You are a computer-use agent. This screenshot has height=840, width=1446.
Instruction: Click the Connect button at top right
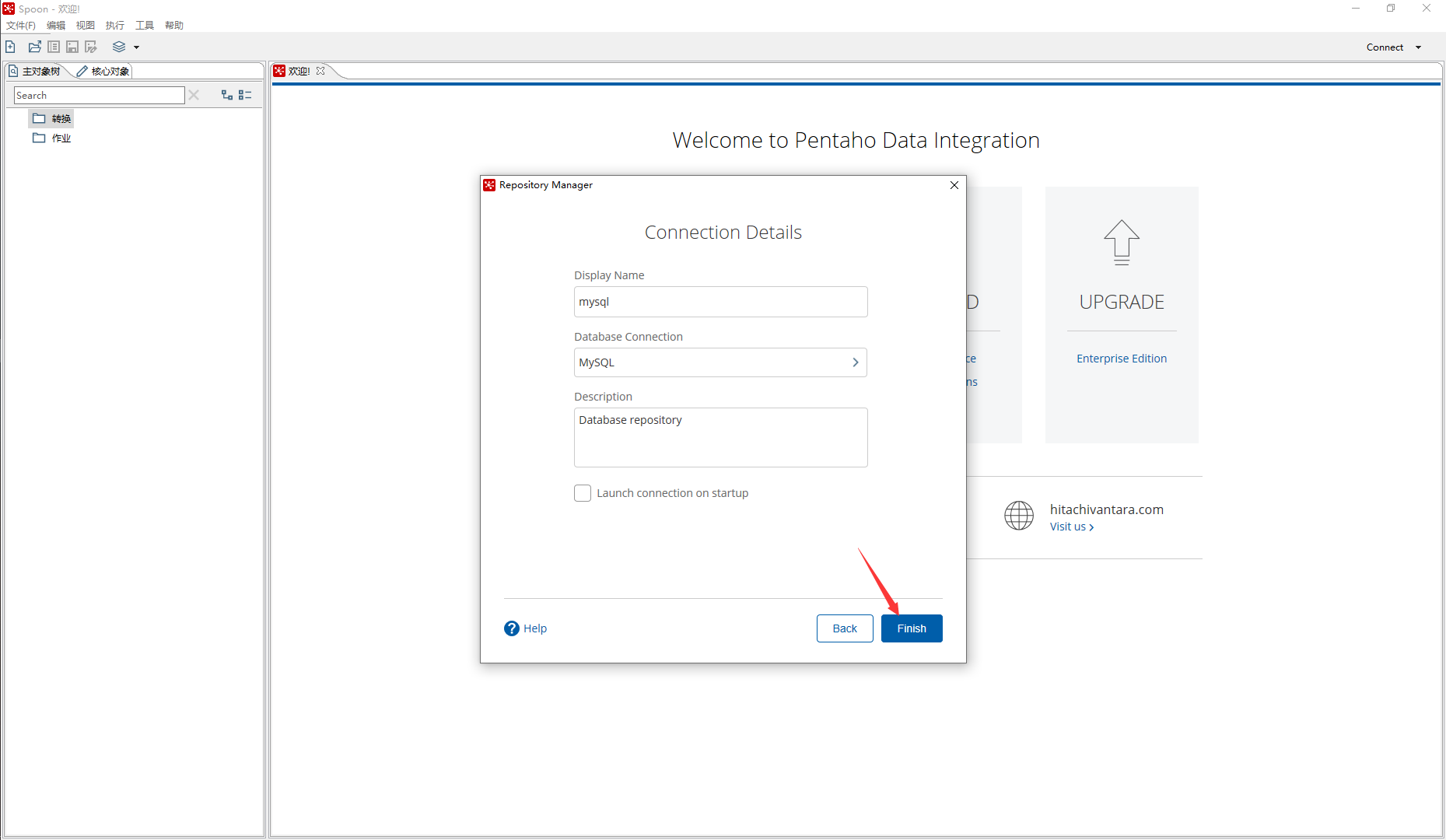[1385, 47]
